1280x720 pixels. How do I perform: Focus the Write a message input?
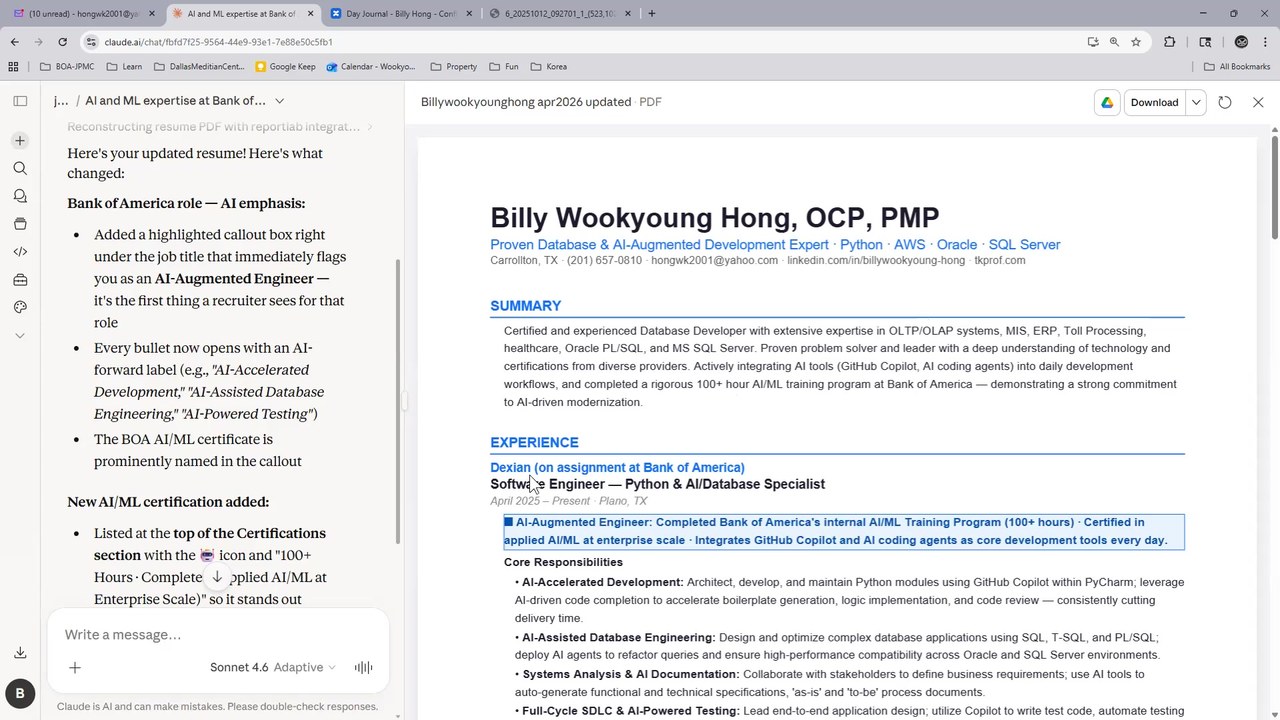(218, 635)
